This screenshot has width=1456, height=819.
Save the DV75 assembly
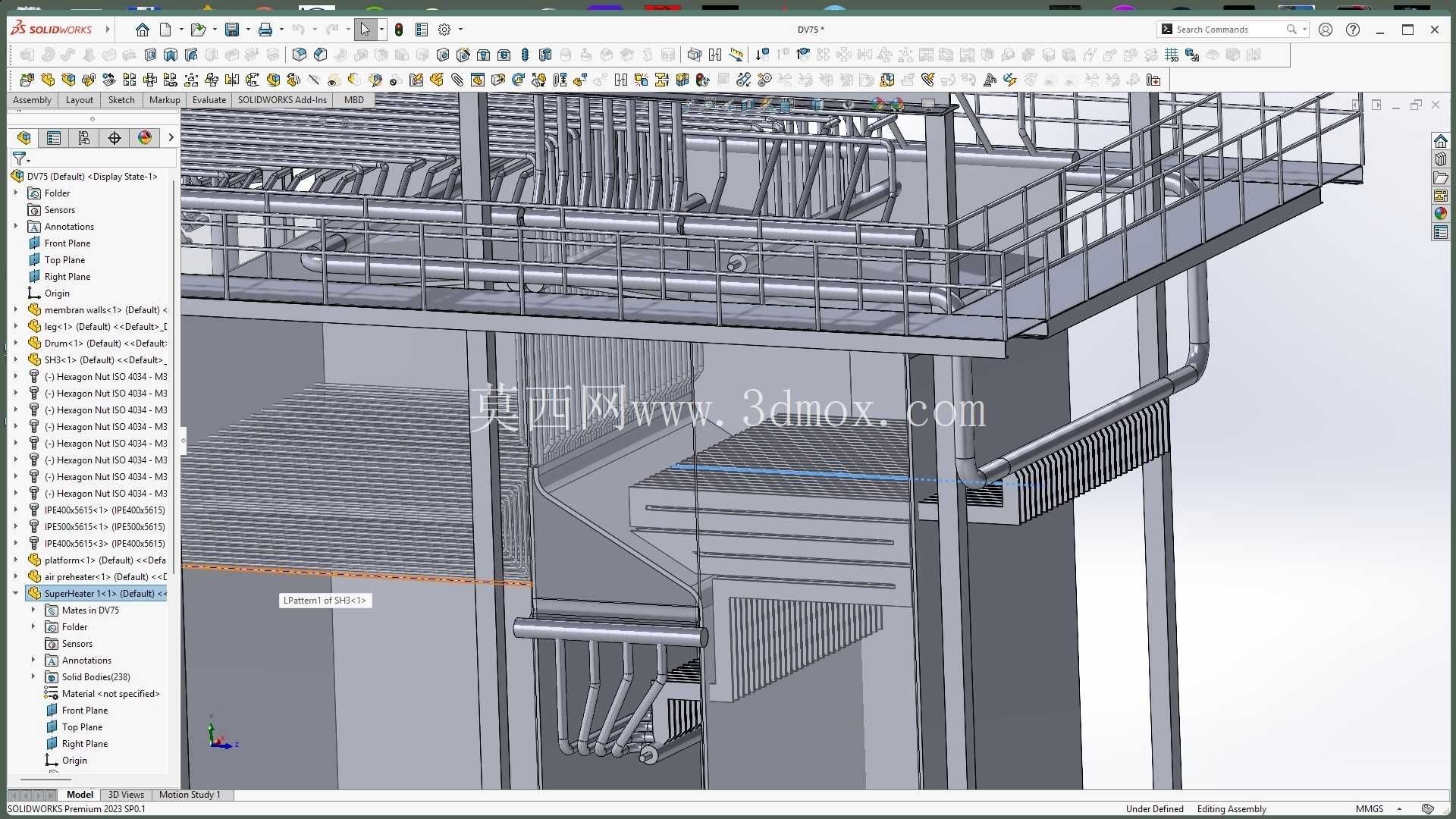(x=232, y=30)
